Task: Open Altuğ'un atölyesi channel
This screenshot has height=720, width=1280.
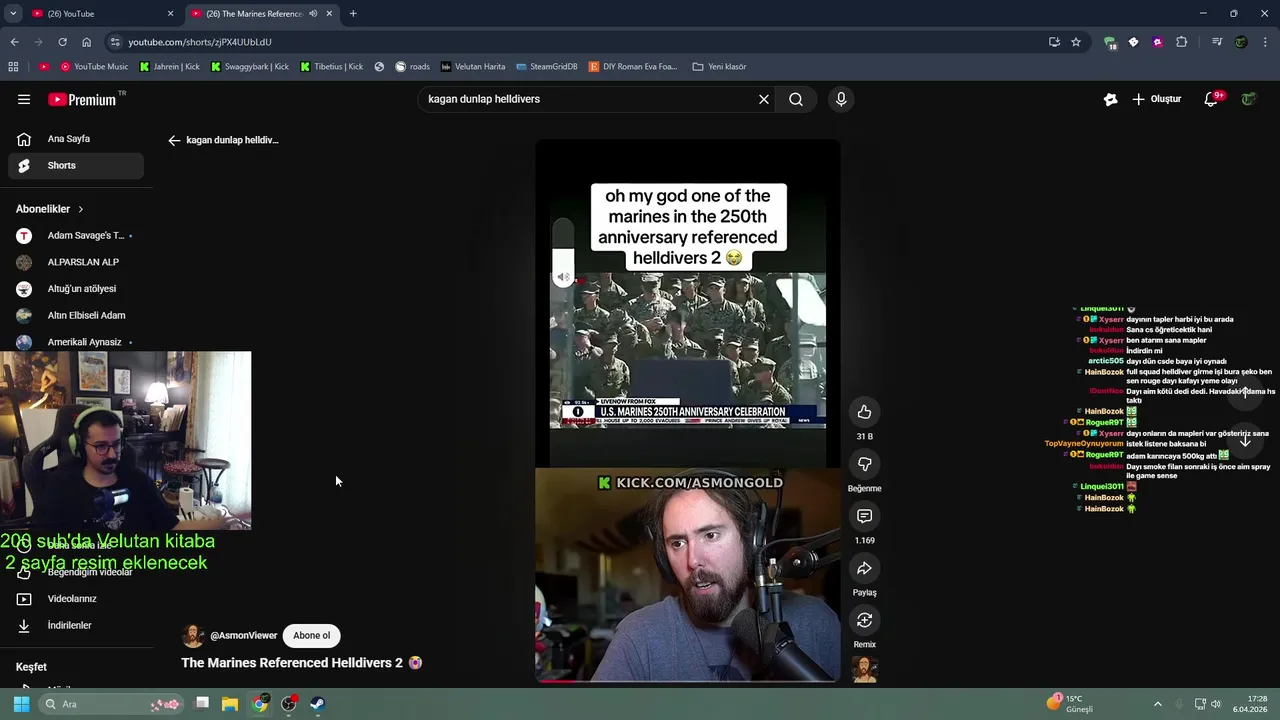Action: [76, 289]
